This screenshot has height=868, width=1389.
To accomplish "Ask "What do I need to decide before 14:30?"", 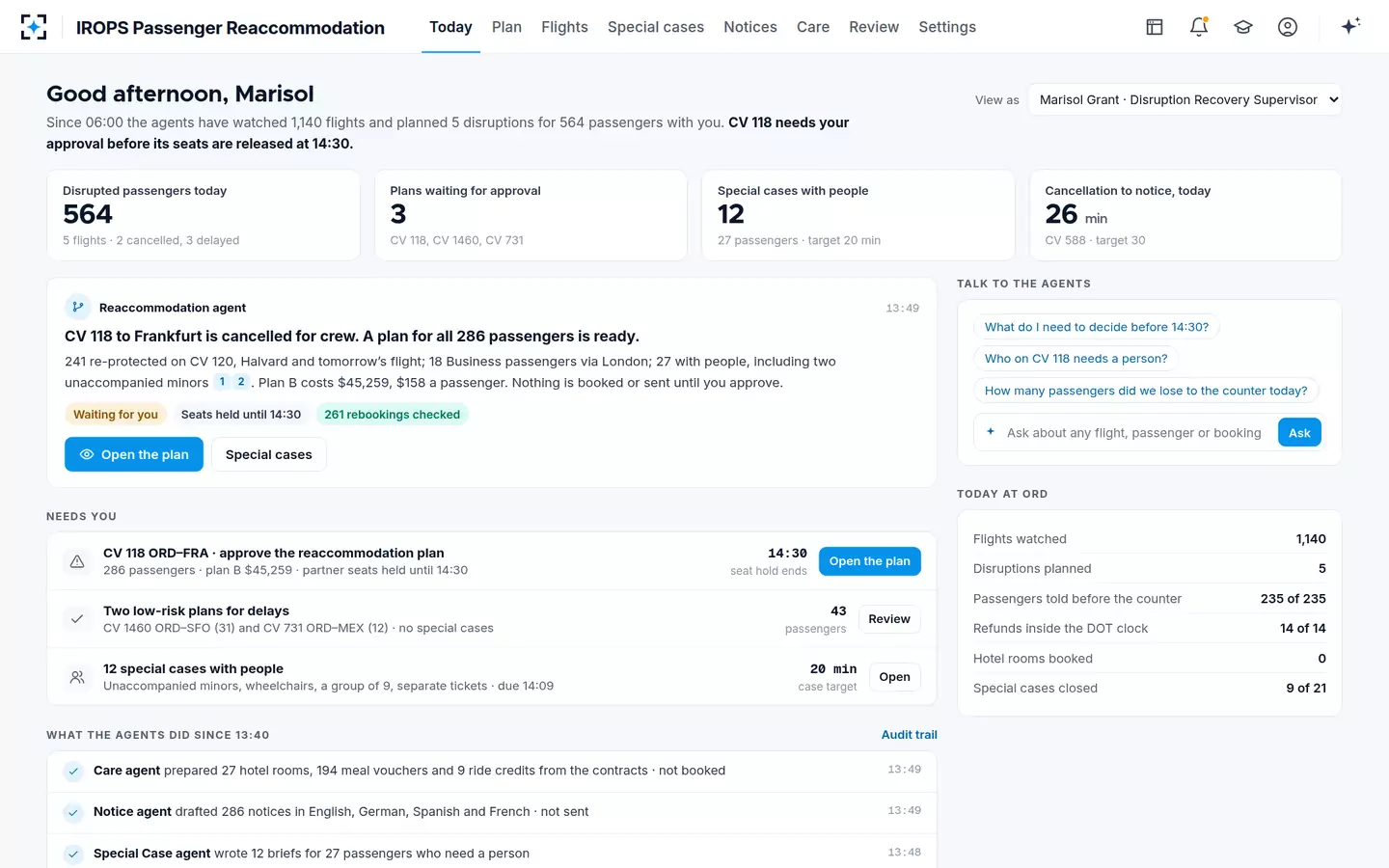I will [1097, 327].
